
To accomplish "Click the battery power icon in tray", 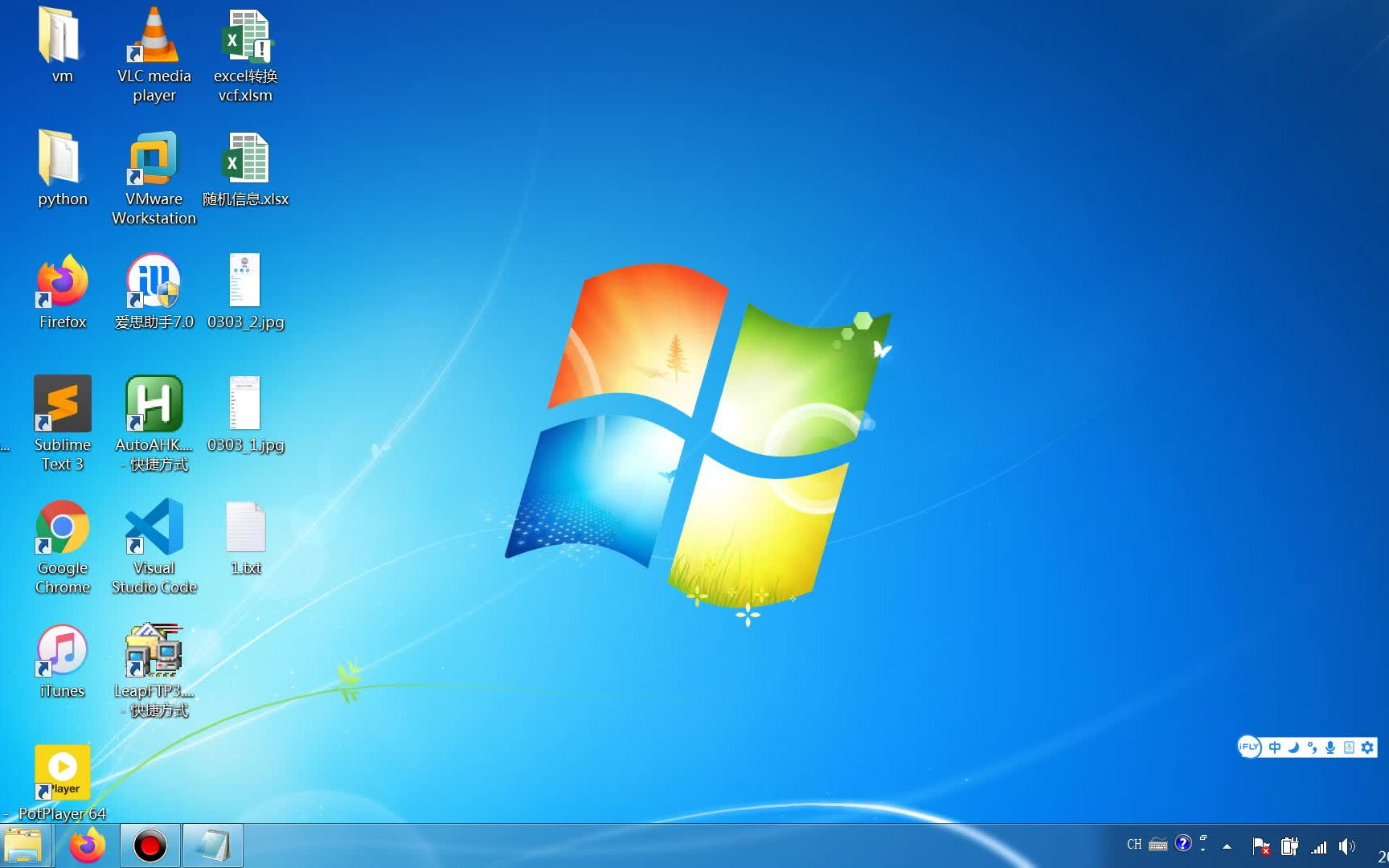I will pos(1289,846).
